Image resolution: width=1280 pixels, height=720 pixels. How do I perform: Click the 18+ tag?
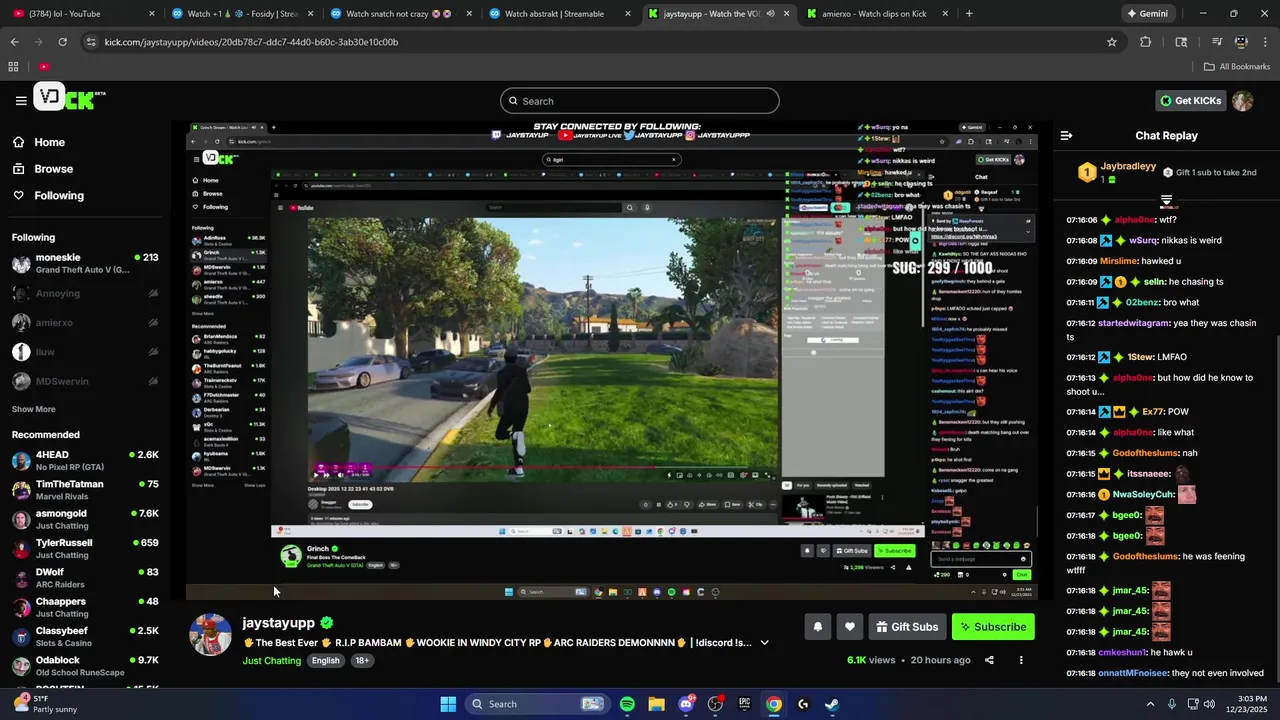pos(362,660)
